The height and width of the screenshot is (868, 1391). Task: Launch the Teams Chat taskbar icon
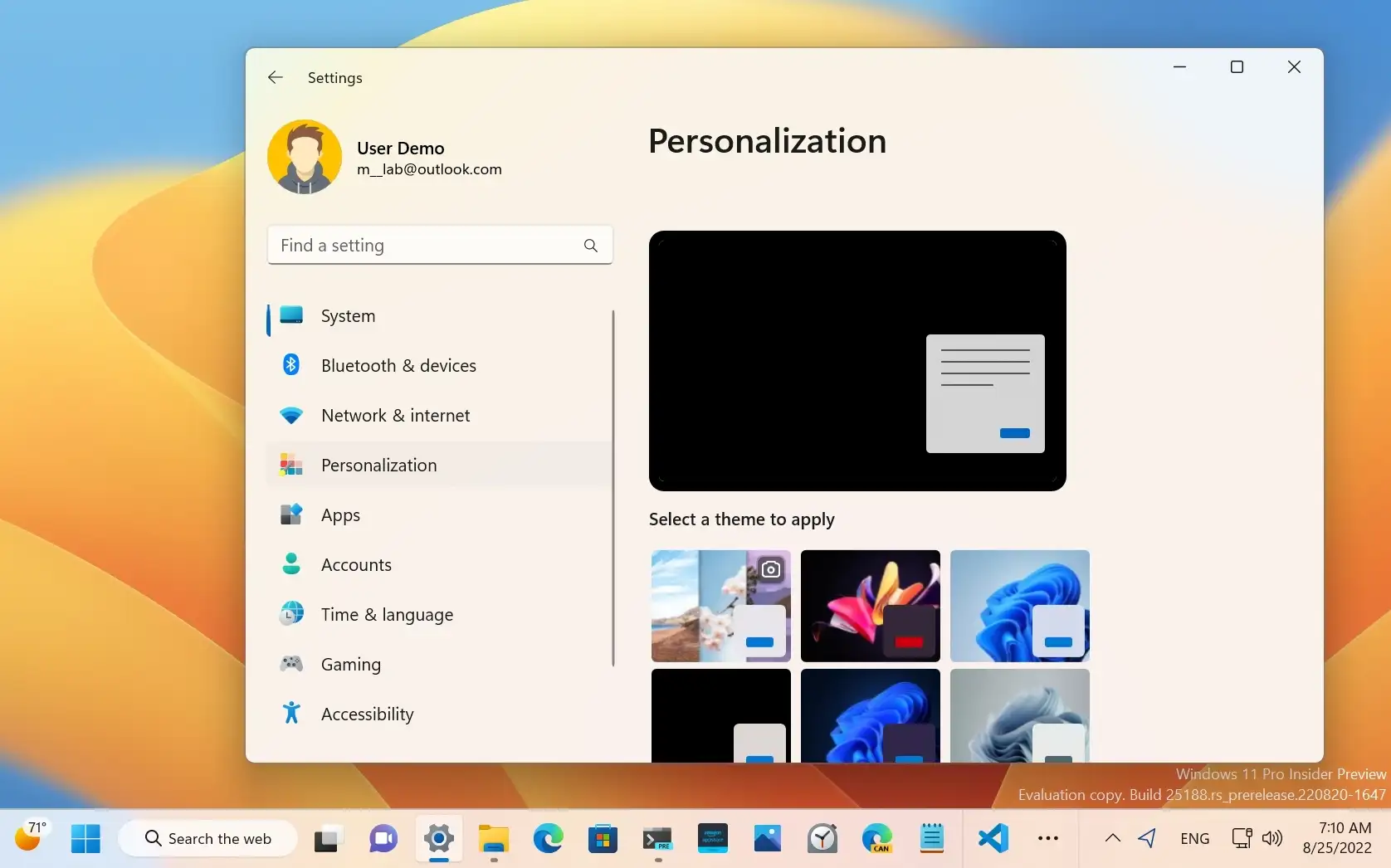click(x=383, y=840)
